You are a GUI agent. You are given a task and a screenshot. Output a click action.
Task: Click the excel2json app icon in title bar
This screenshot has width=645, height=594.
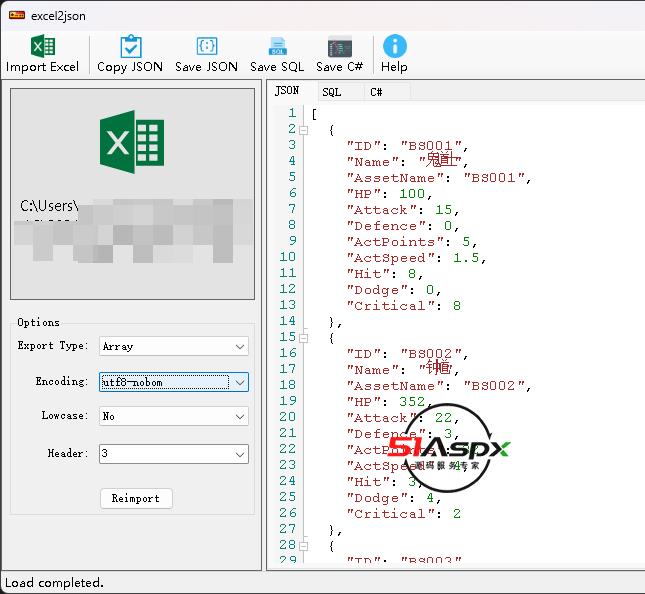16,14
